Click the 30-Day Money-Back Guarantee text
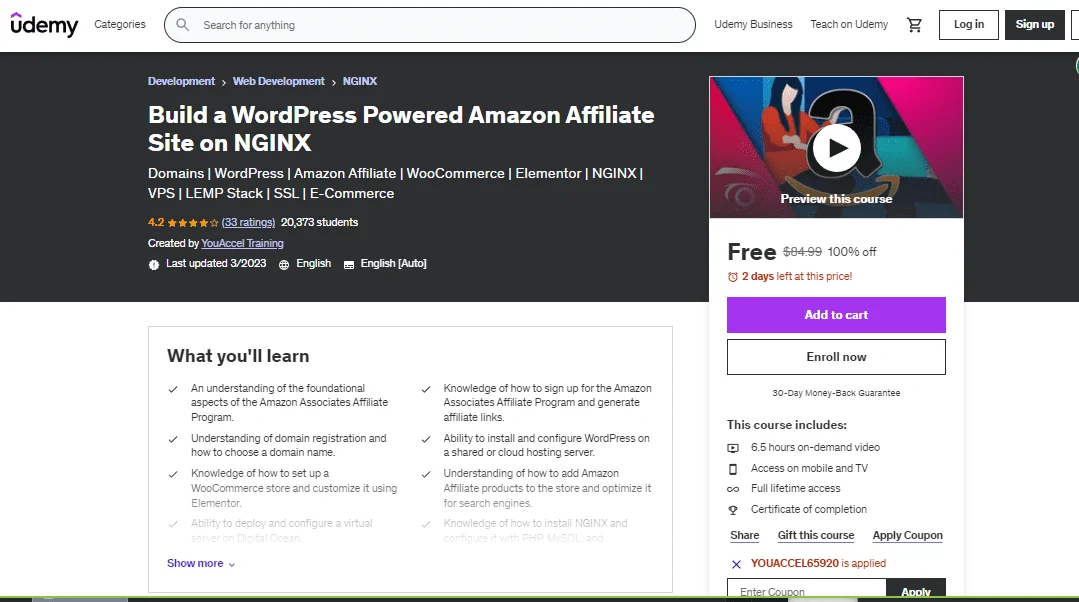Viewport: 1079px width, 602px height. click(x=836, y=393)
